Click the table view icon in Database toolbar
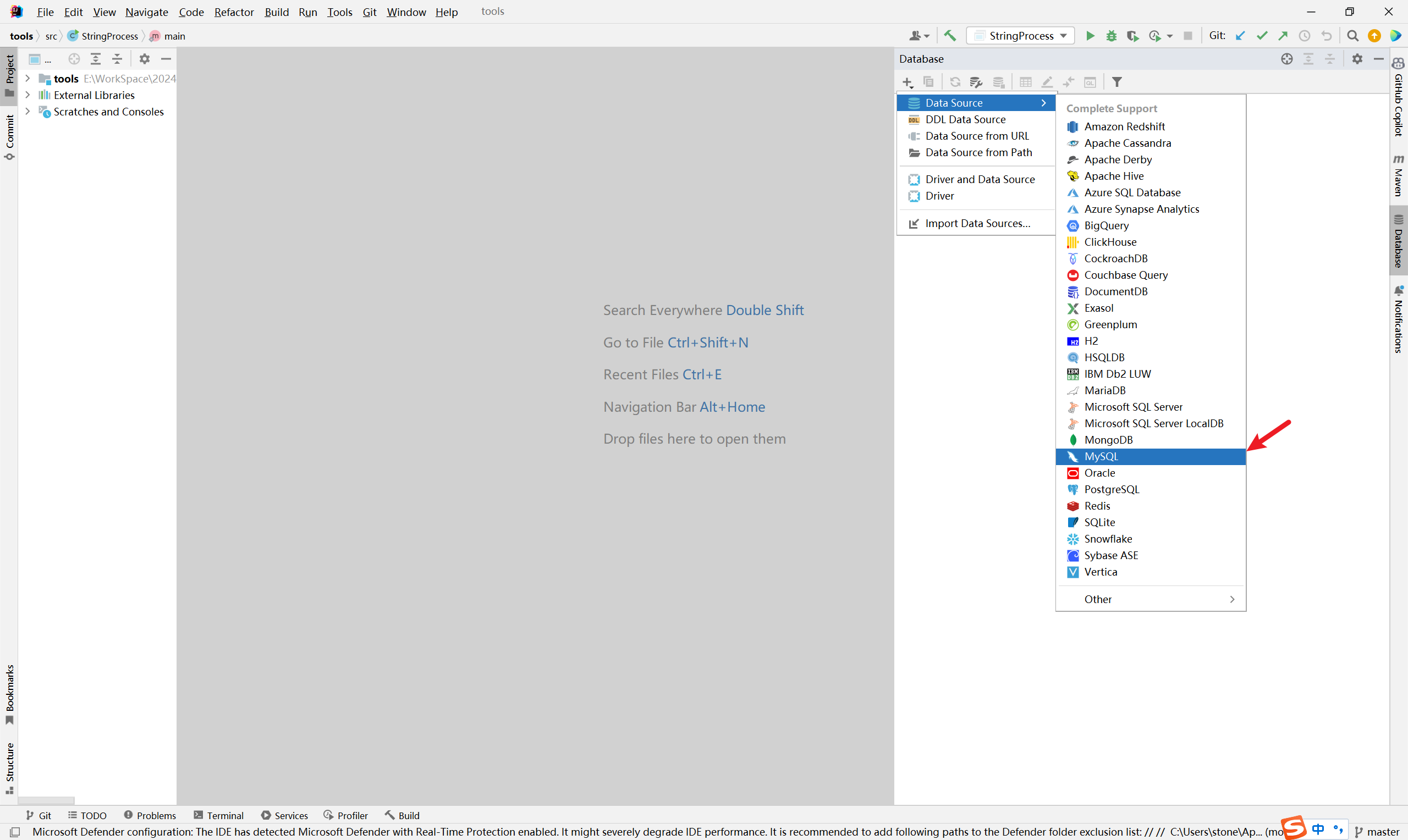Viewport: 1408px width, 840px height. pyautogui.click(x=1025, y=82)
